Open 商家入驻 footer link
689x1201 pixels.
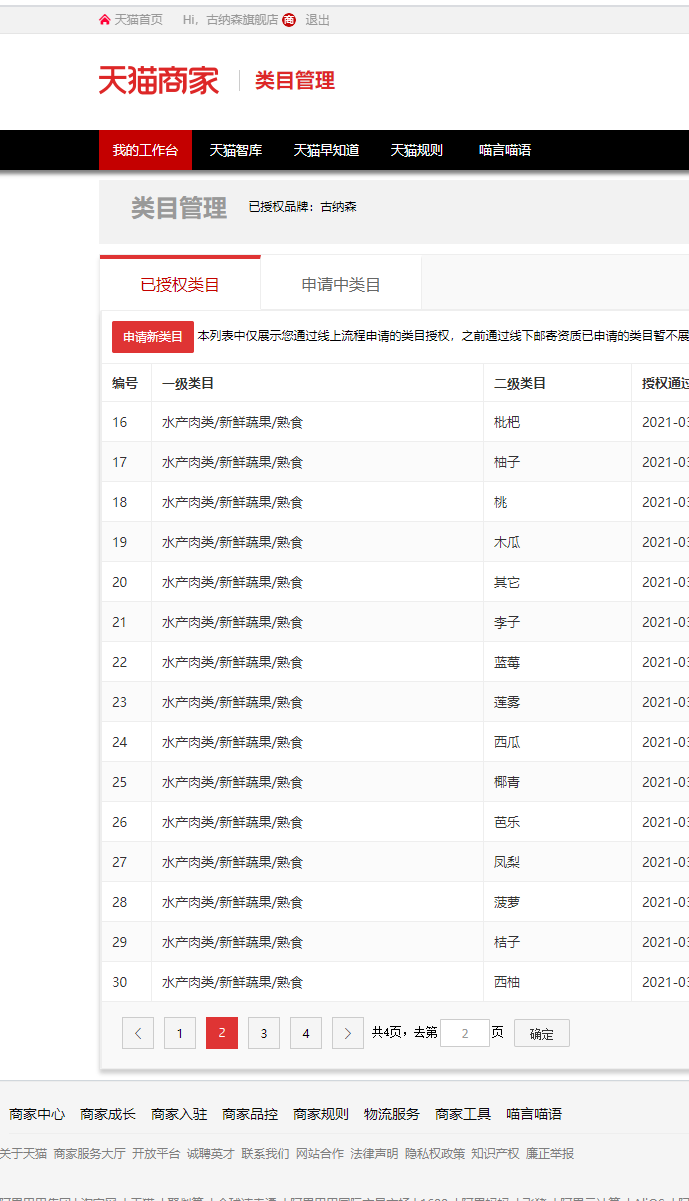coord(179,1114)
